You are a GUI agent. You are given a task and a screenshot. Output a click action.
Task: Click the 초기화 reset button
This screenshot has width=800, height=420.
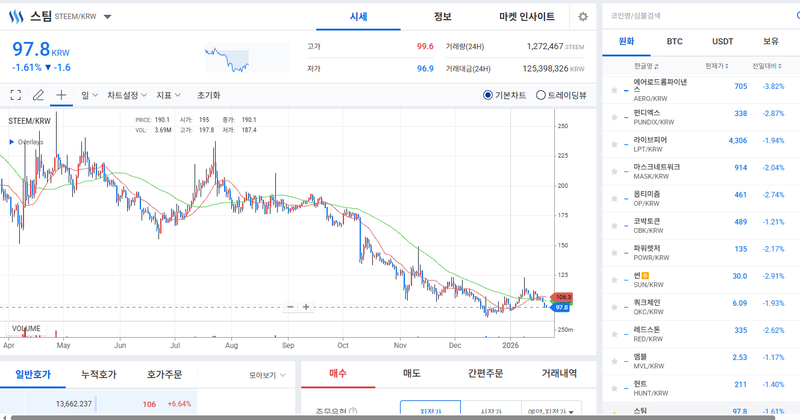tap(208, 95)
